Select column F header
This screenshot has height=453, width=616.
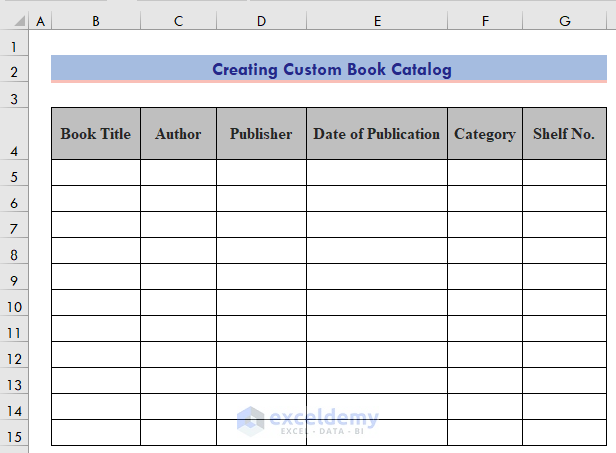[x=485, y=21]
